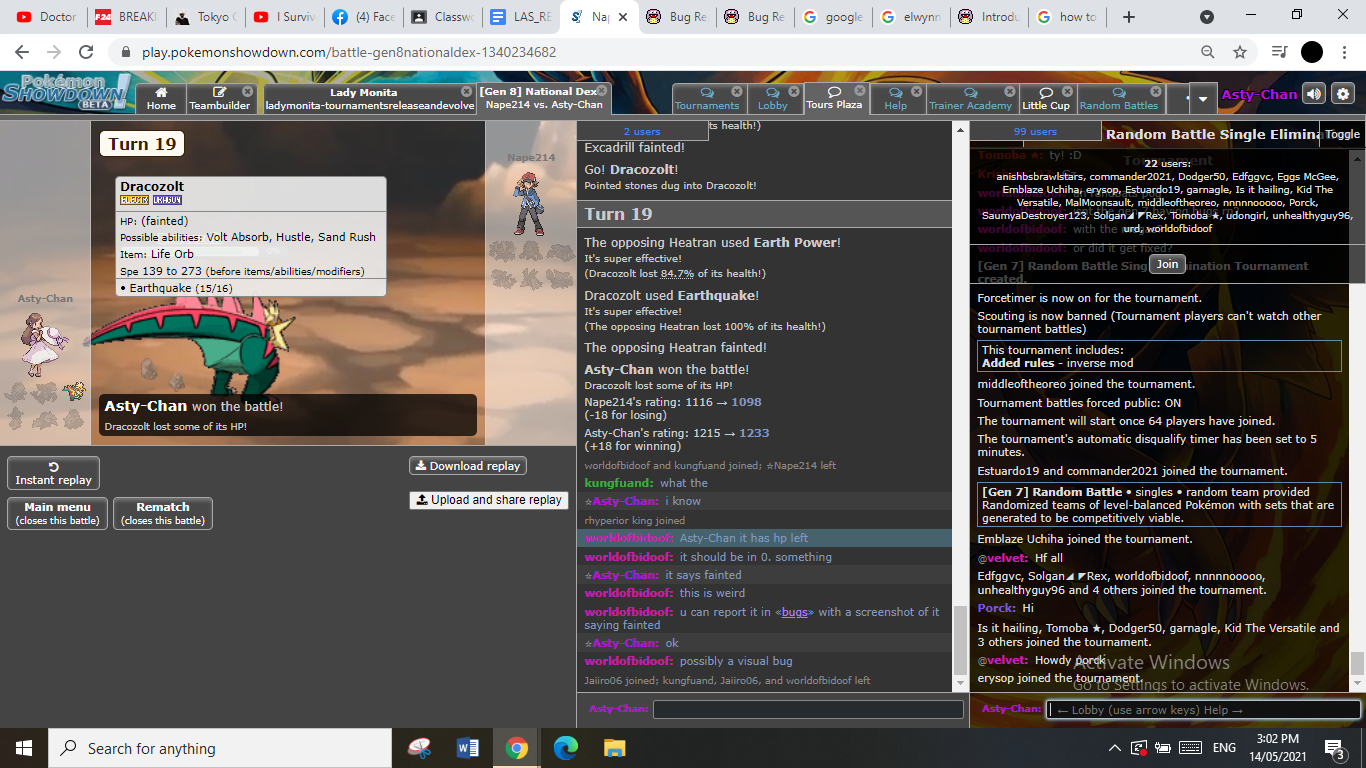Show the Tours Plaza 99 users list
1366x768 pixels.
click(1035, 131)
